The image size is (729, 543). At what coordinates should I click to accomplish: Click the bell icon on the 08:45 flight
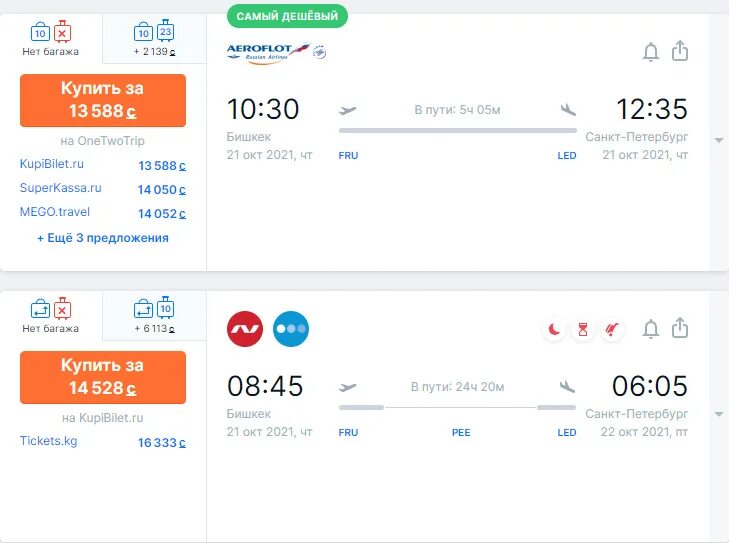(x=650, y=329)
